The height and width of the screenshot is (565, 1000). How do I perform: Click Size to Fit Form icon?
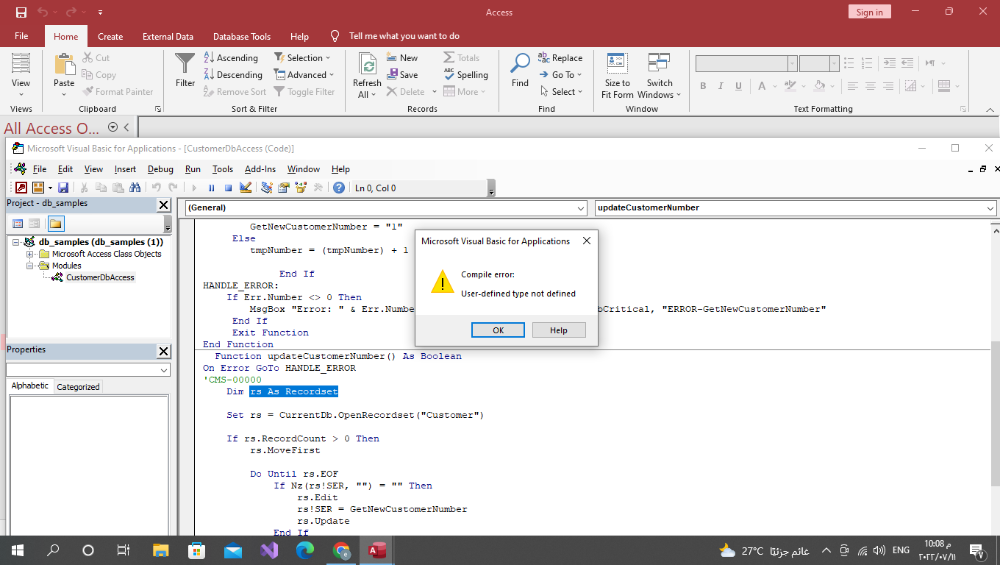pos(617,76)
